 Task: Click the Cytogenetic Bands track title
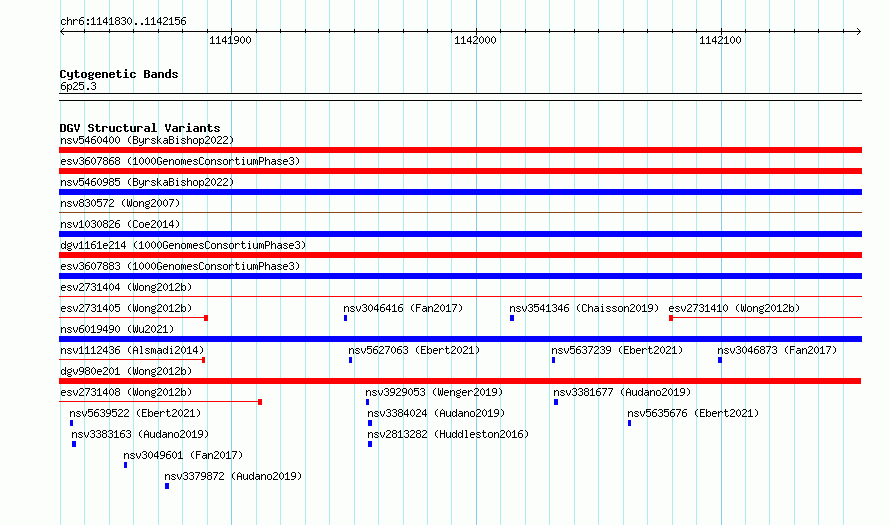point(119,74)
